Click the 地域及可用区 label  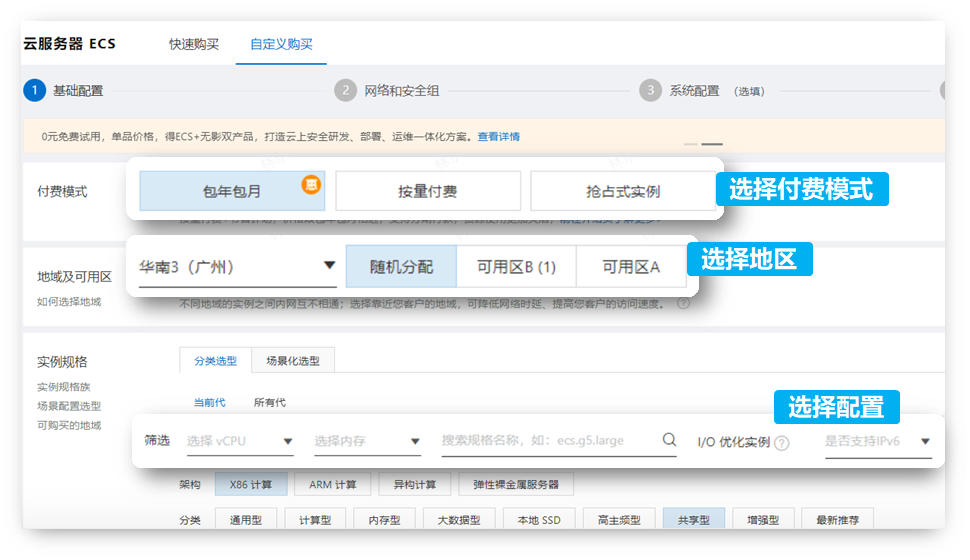tap(74, 277)
